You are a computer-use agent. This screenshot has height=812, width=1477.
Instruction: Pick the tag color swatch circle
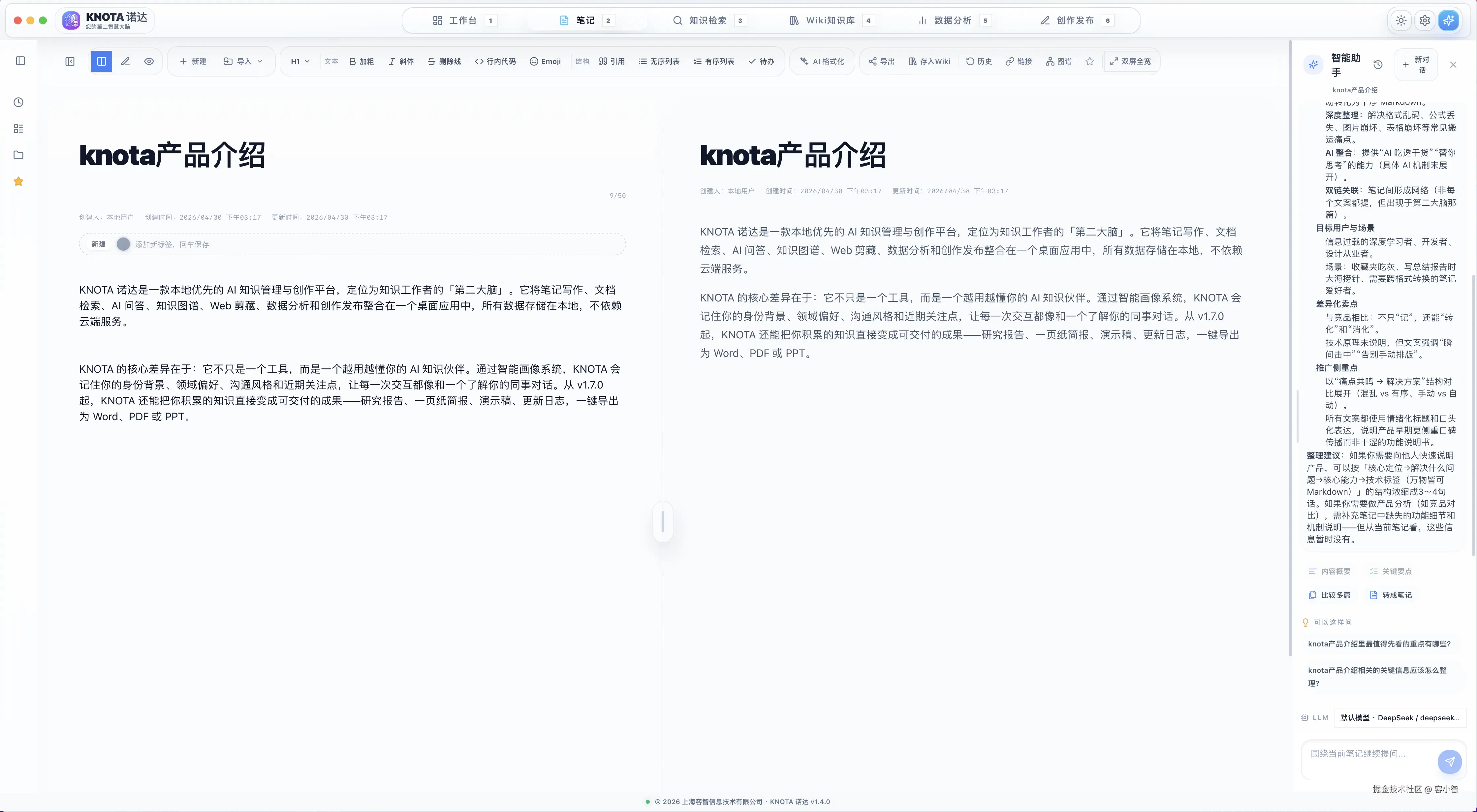(123, 244)
